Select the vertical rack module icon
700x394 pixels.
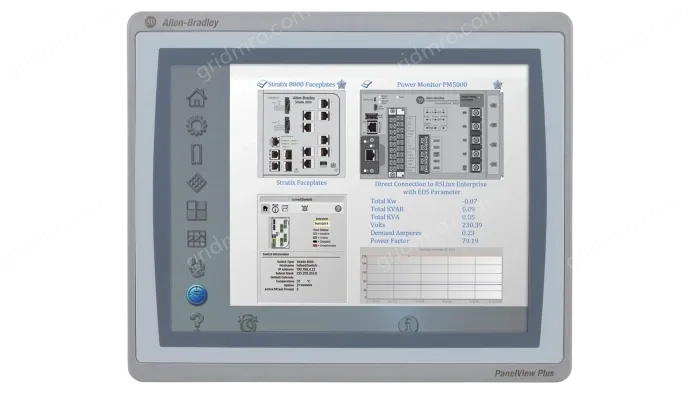pyautogui.click(x=196, y=154)
